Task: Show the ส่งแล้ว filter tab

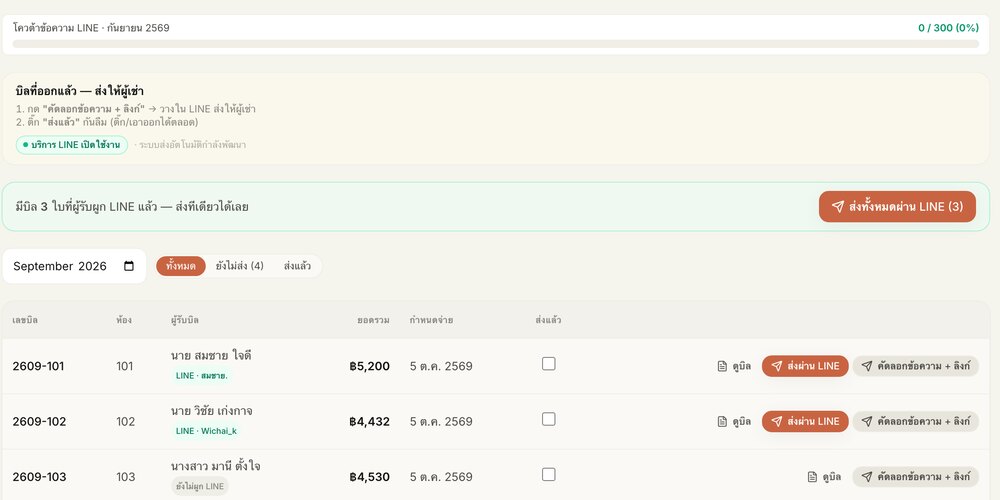Action: [x=297, y=266]
